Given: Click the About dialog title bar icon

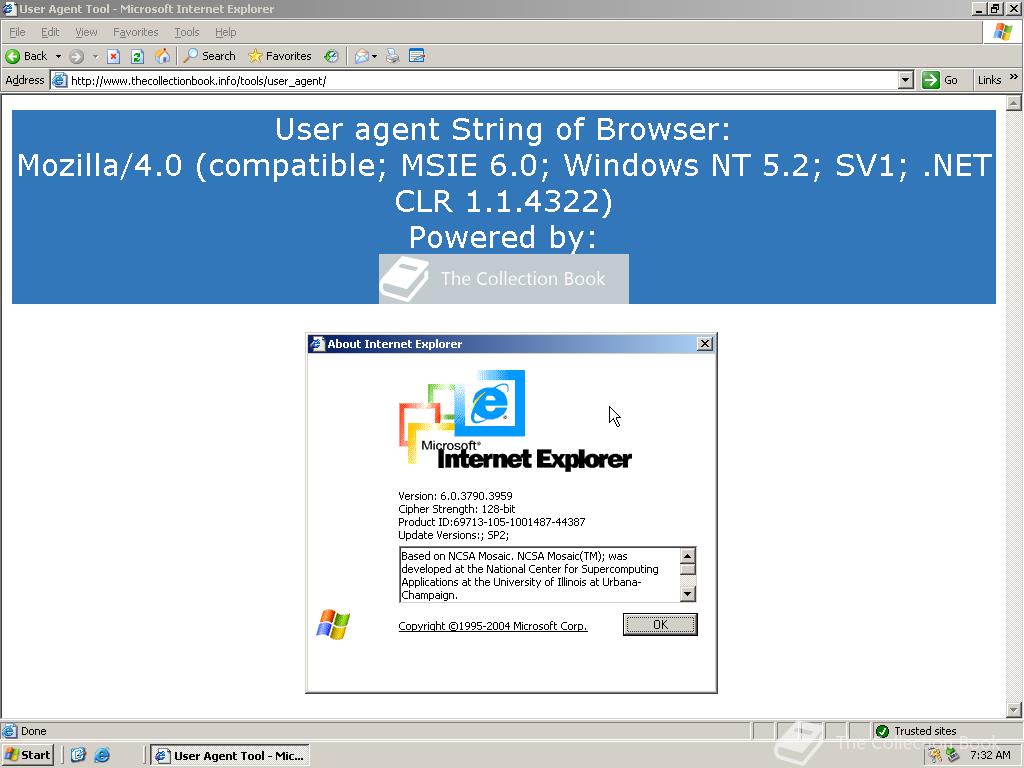Looking at the screenshot, I should pos(317,344).
